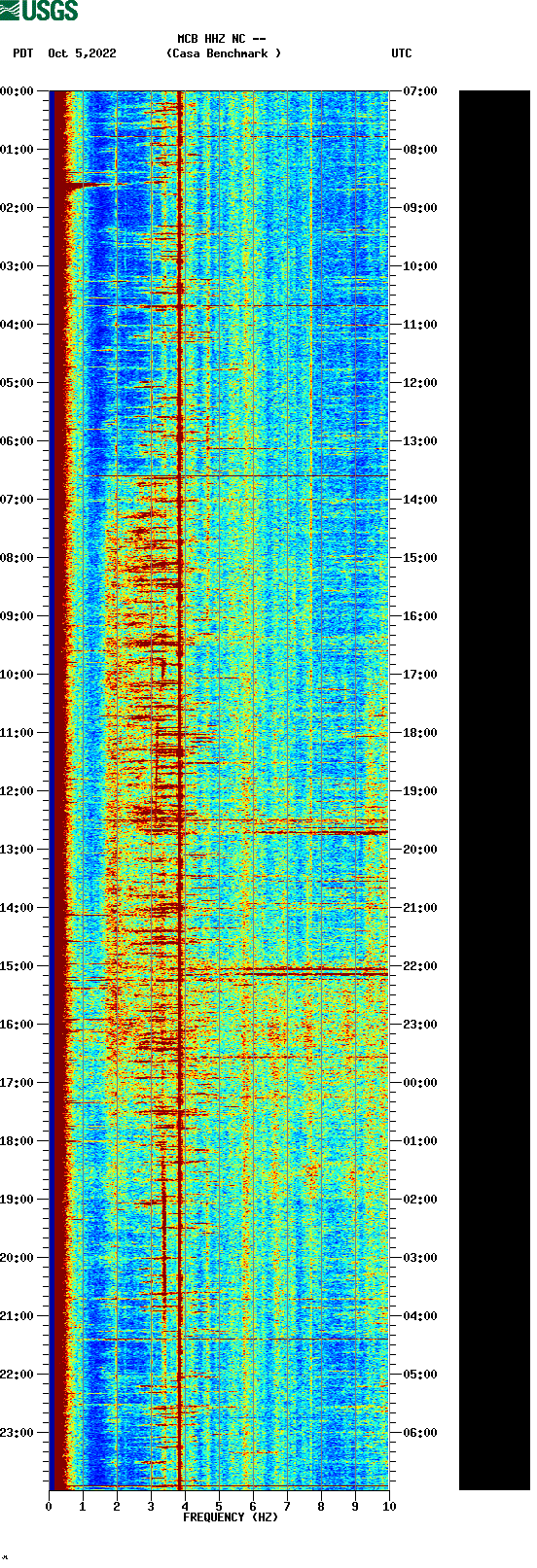Screen dimensions: 537x1568
Task: Click the 02:00 label on the UTC axis
Action: pos(420,1200)
